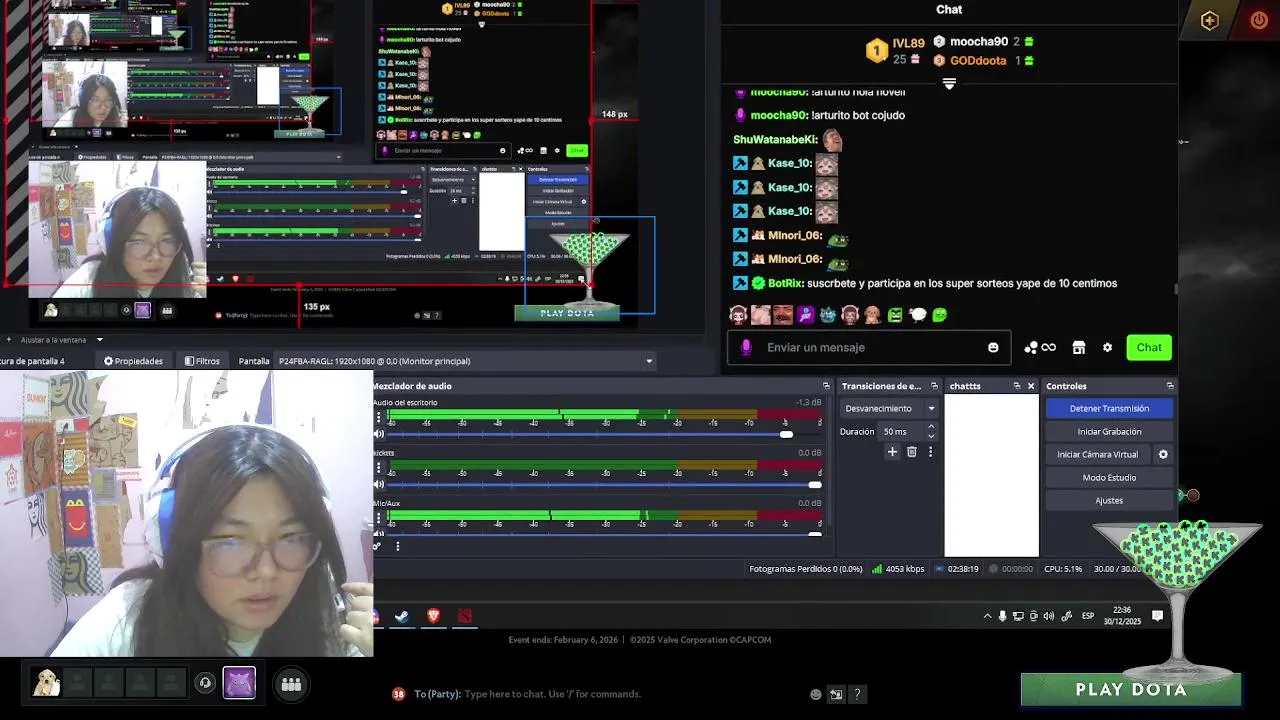The image size is (1280, 720).
Task: Click Iniciar Cámara Virtual button
Action: point(1097,454)
